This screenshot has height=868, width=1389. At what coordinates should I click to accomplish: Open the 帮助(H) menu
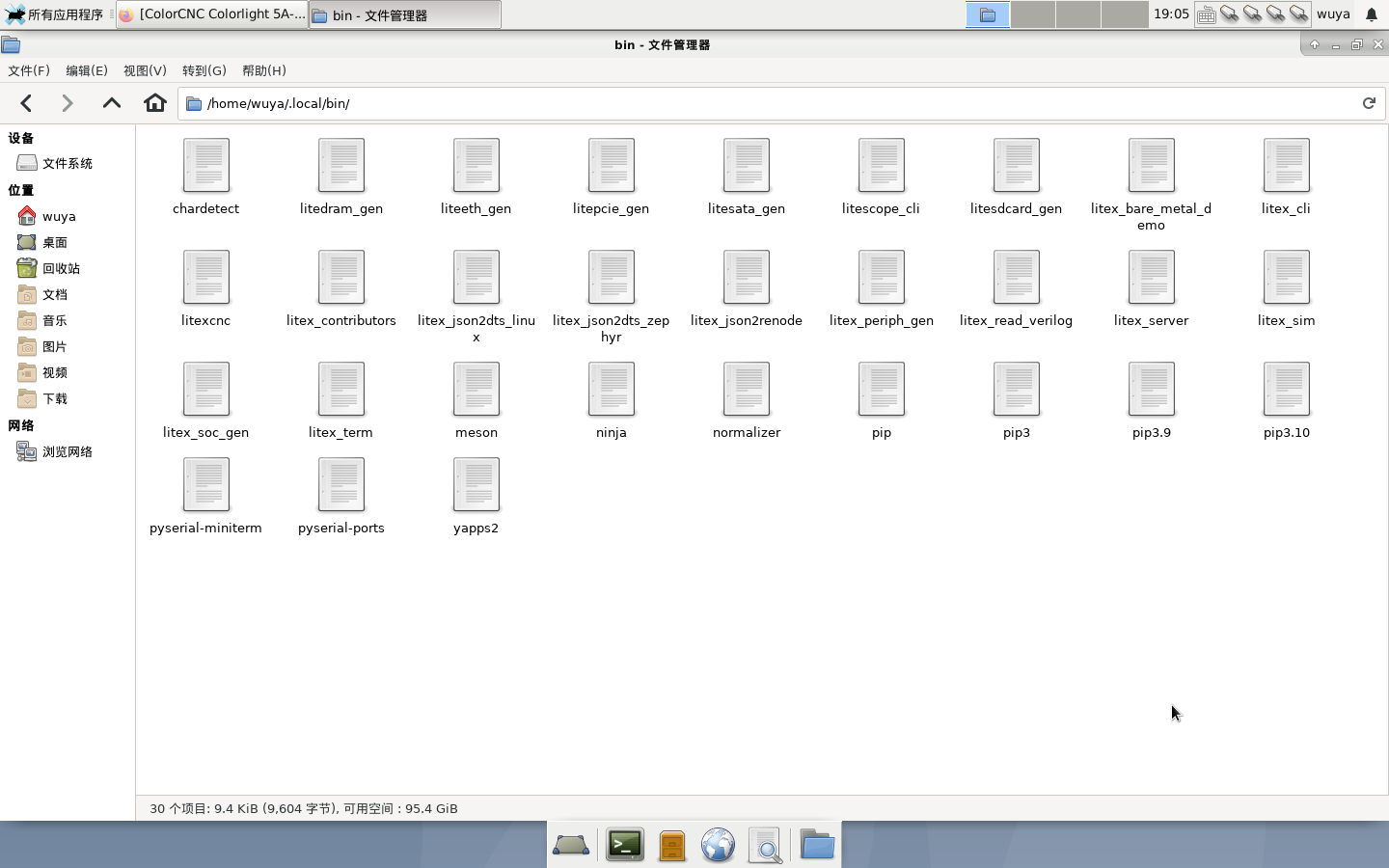tap(264, 70)
